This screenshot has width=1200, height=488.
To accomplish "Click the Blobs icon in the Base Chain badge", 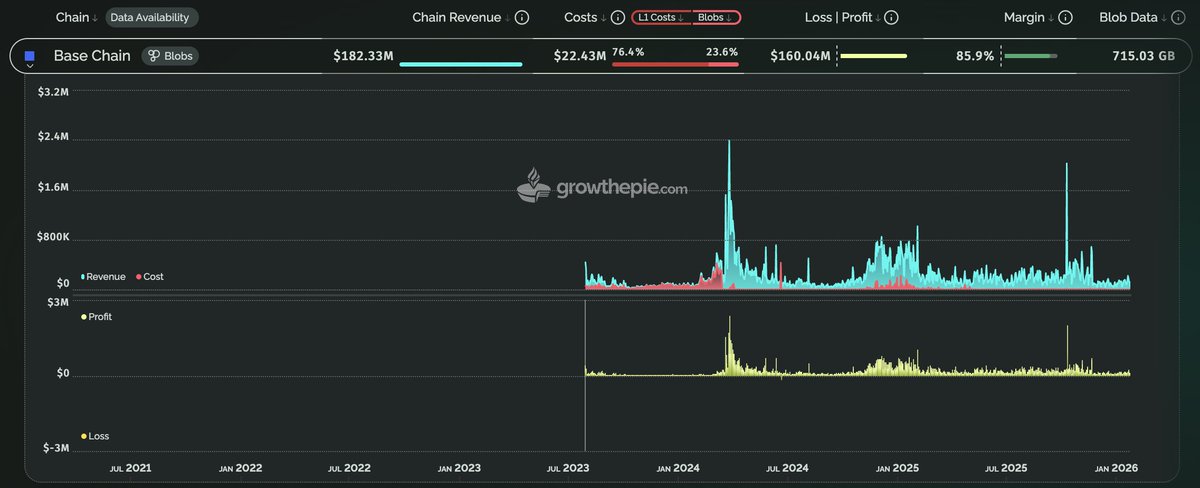I will point(155,56).
